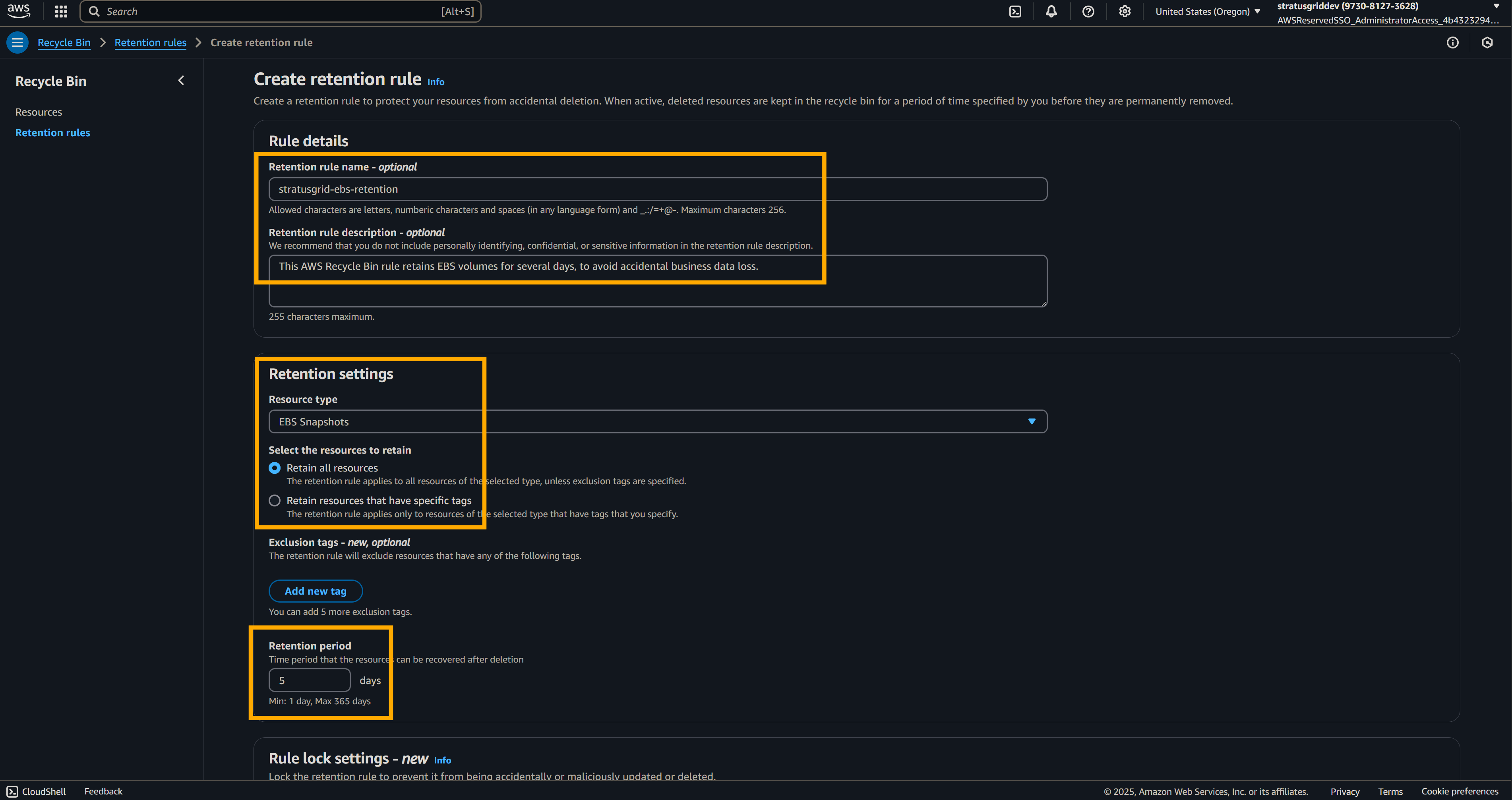Click the Retention period days field

point(309,680)
